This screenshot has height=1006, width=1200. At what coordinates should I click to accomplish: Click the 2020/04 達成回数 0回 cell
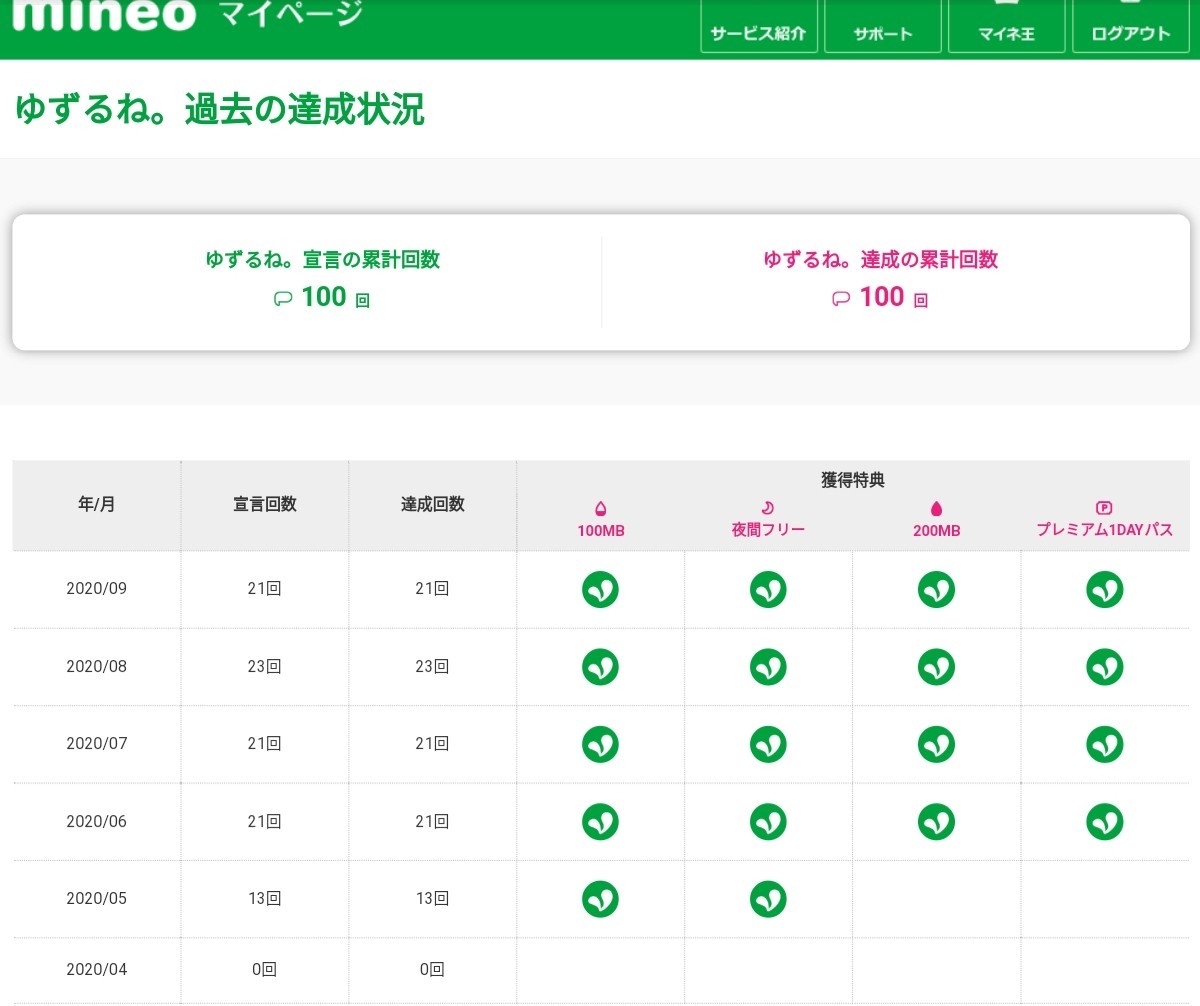432,969
